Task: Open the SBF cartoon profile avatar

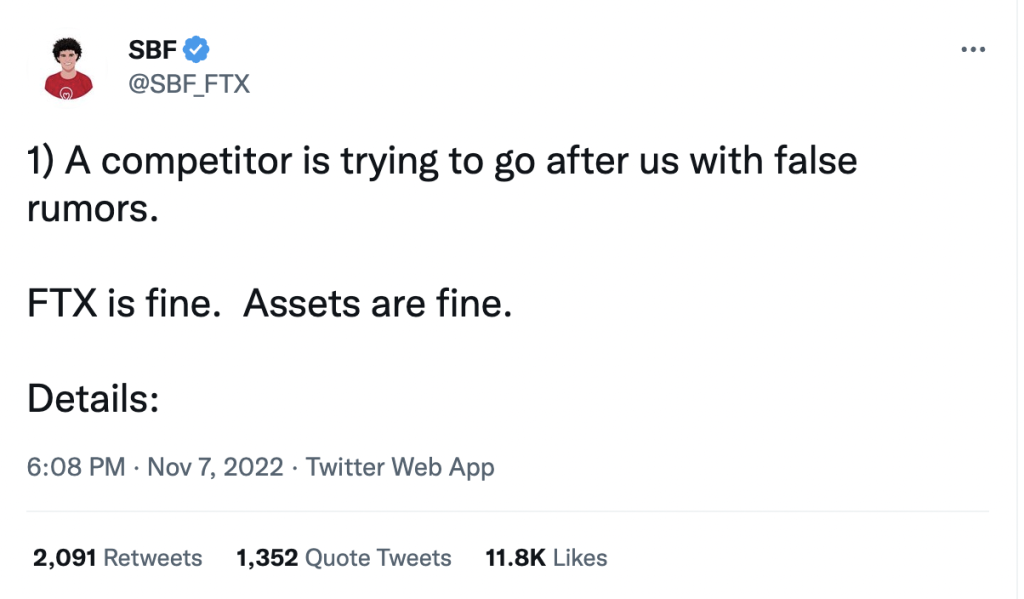Action: [68, 68]
